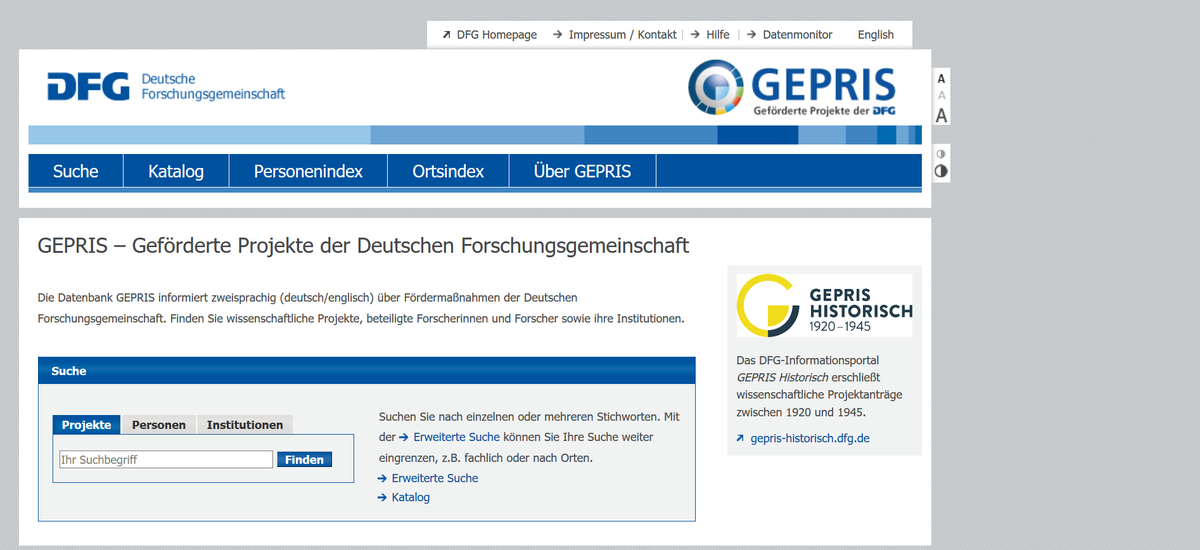Open the Ortsindex navigation item

point(448,171)
